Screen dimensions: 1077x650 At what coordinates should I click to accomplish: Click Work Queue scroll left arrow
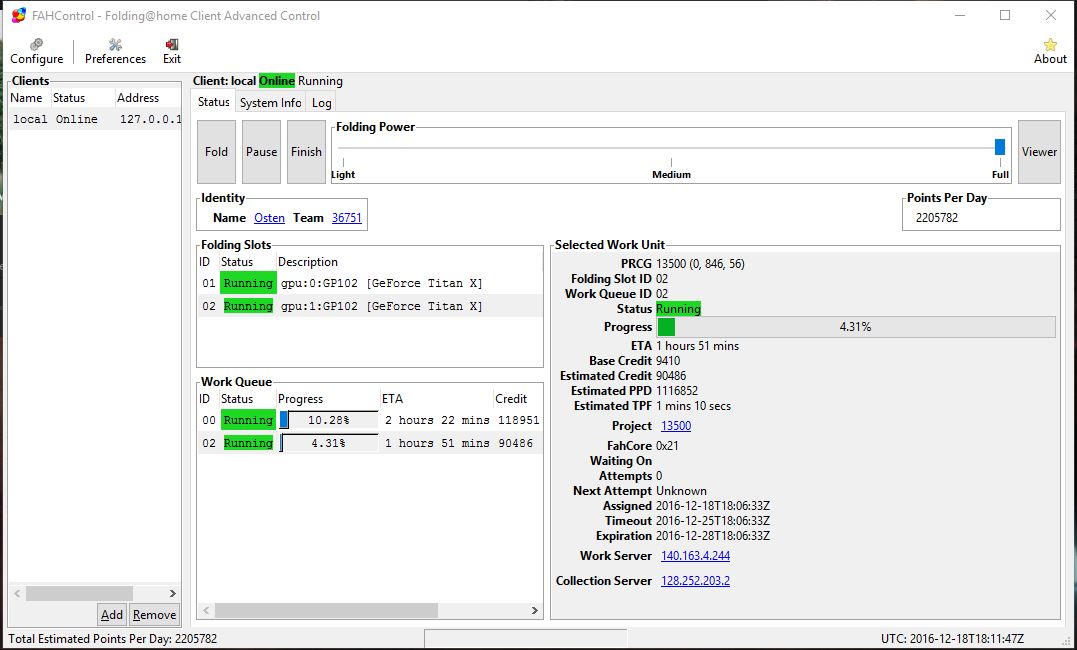206,610
